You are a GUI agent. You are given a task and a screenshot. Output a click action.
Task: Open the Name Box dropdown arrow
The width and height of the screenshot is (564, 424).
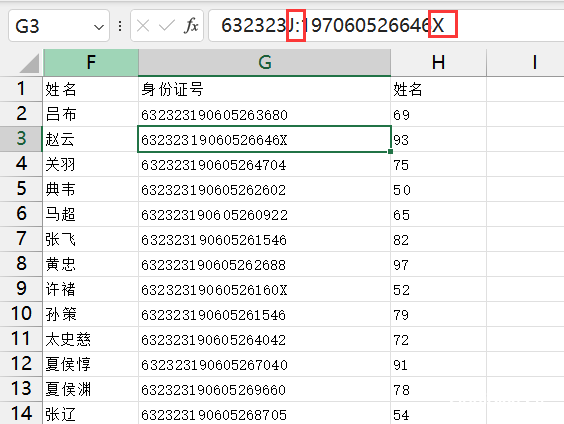click(99, 27)
